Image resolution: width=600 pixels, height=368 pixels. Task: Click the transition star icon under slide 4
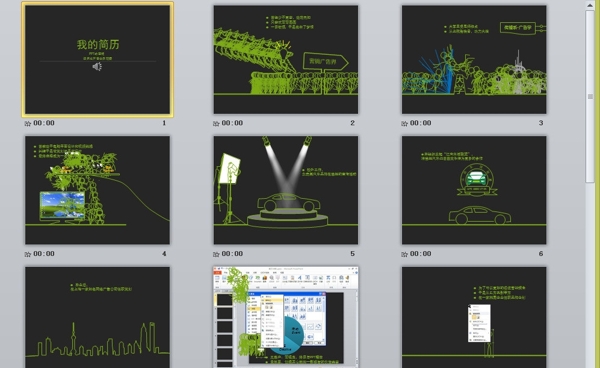click(28, 254)
